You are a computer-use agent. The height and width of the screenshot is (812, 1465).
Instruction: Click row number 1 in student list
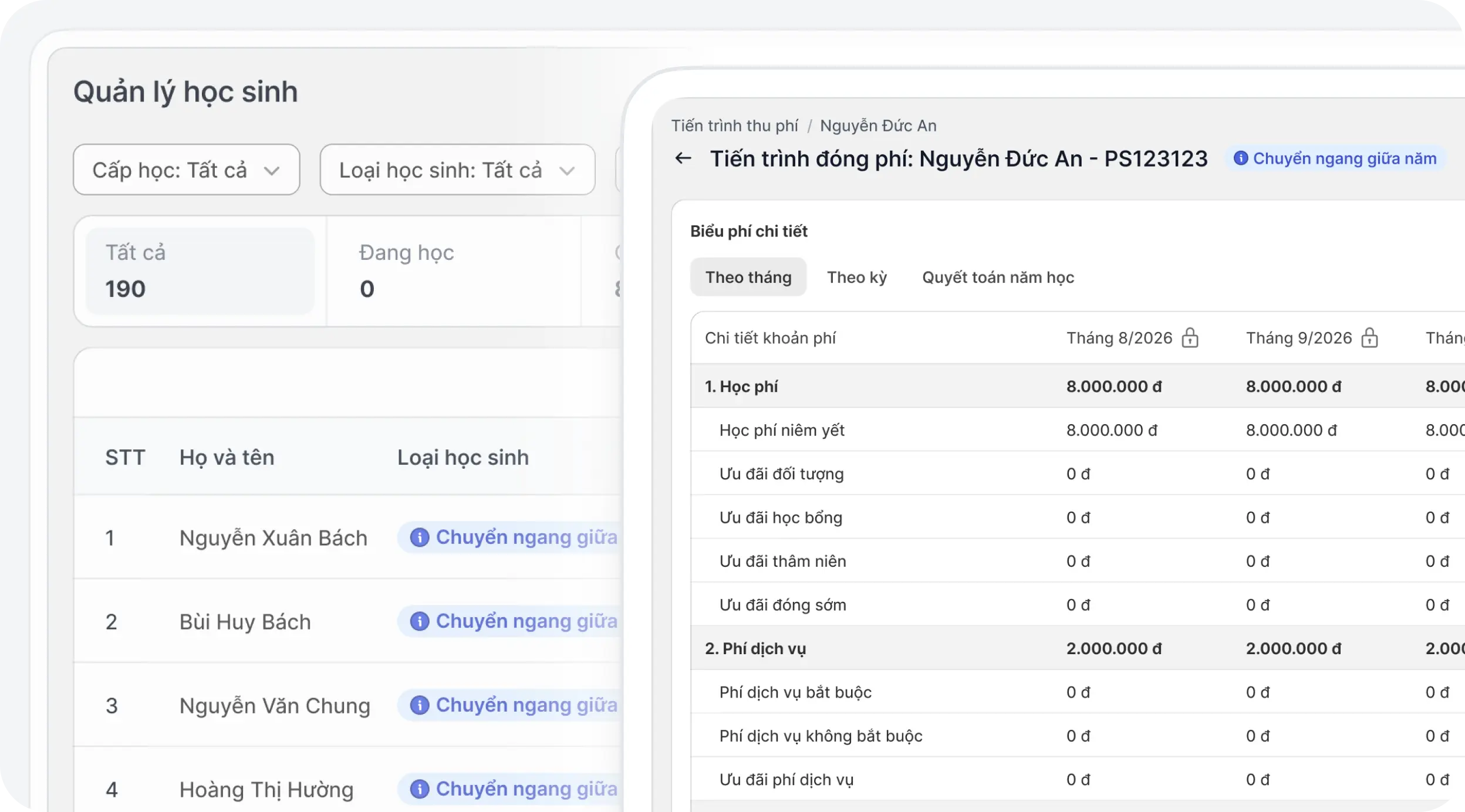tap(110, 537)
